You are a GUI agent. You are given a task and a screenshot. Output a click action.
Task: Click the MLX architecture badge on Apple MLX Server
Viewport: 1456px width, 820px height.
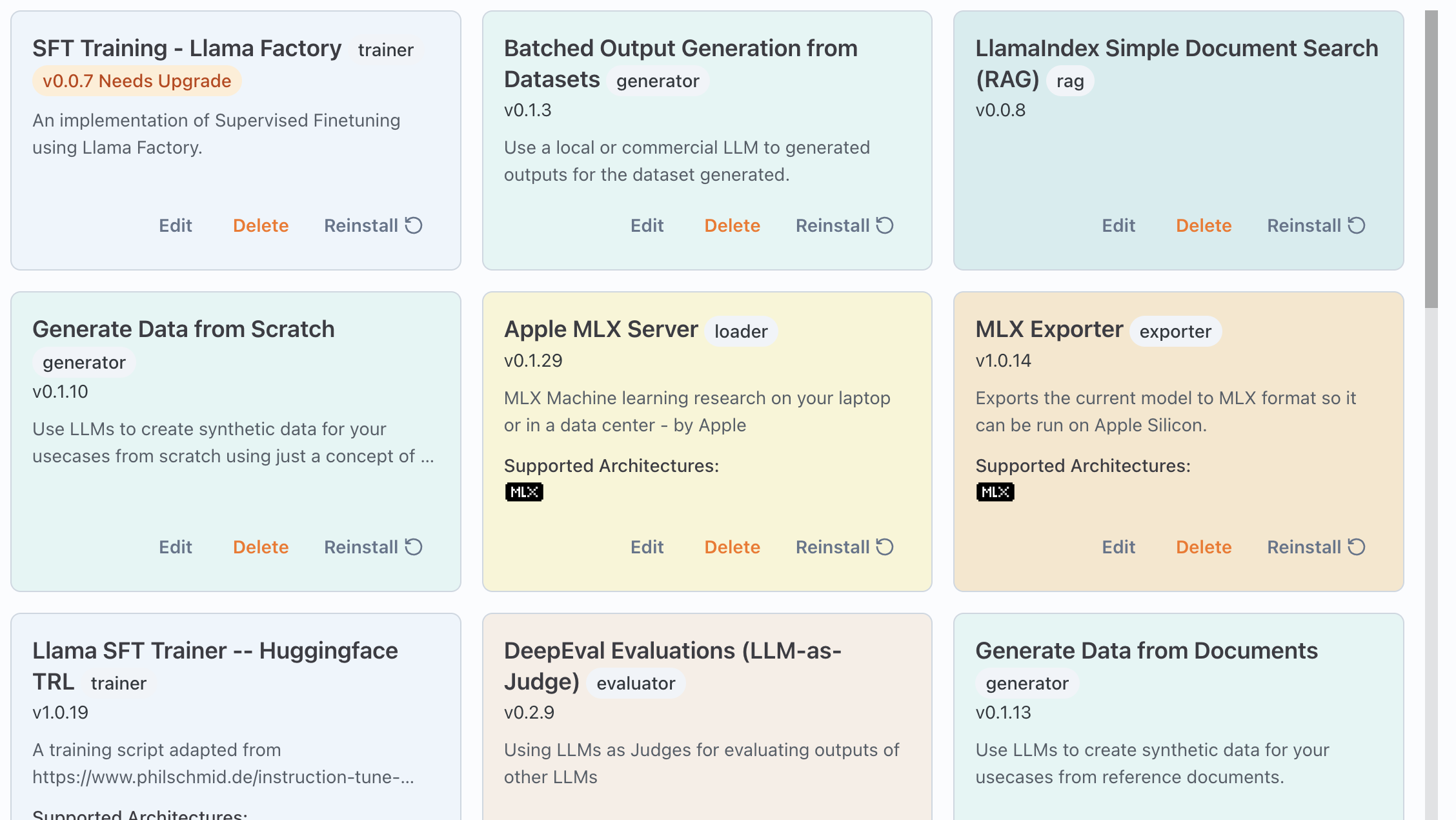click(x=524, y=492)
